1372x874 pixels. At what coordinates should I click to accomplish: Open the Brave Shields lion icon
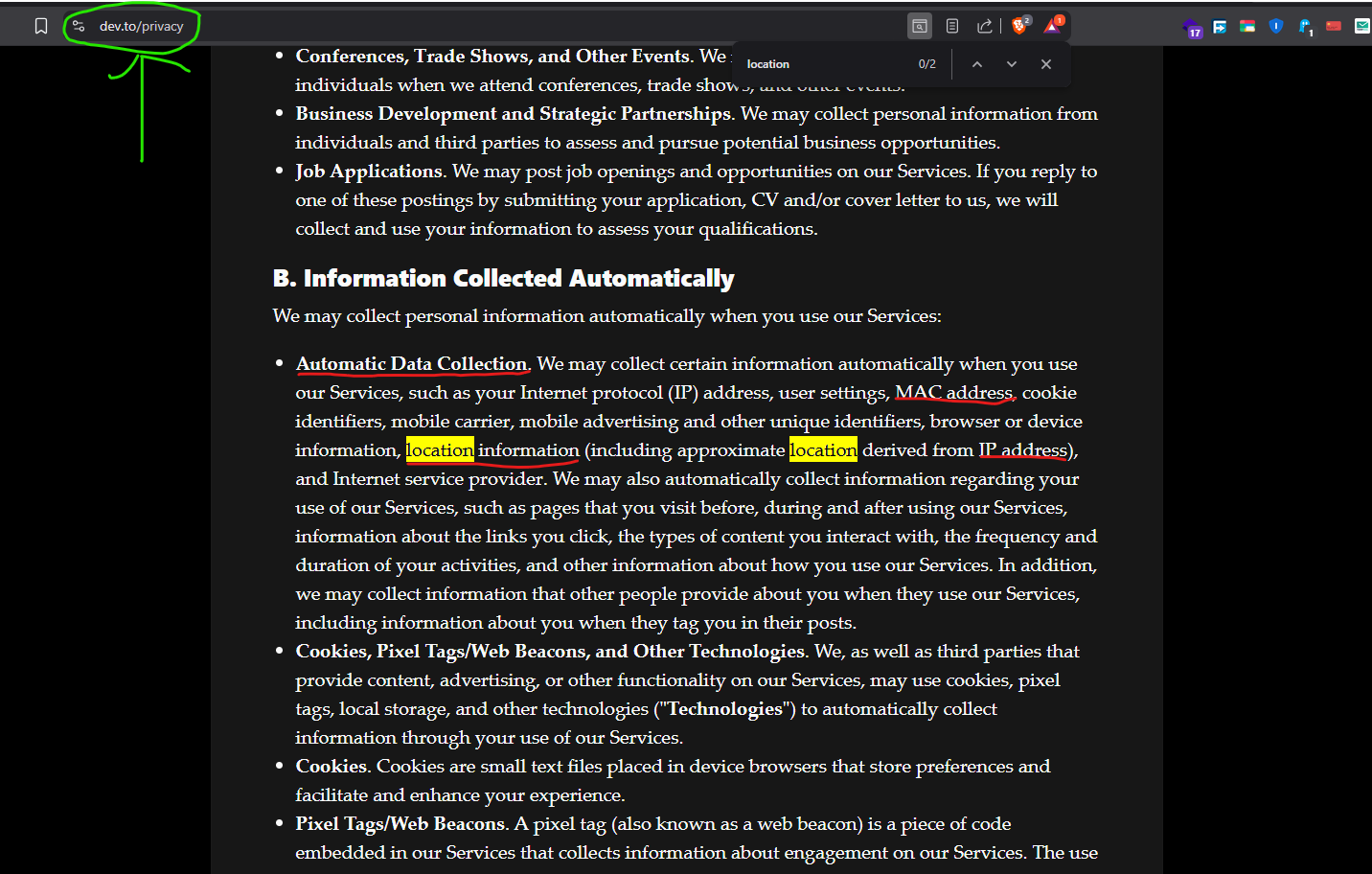point(1019,25)
